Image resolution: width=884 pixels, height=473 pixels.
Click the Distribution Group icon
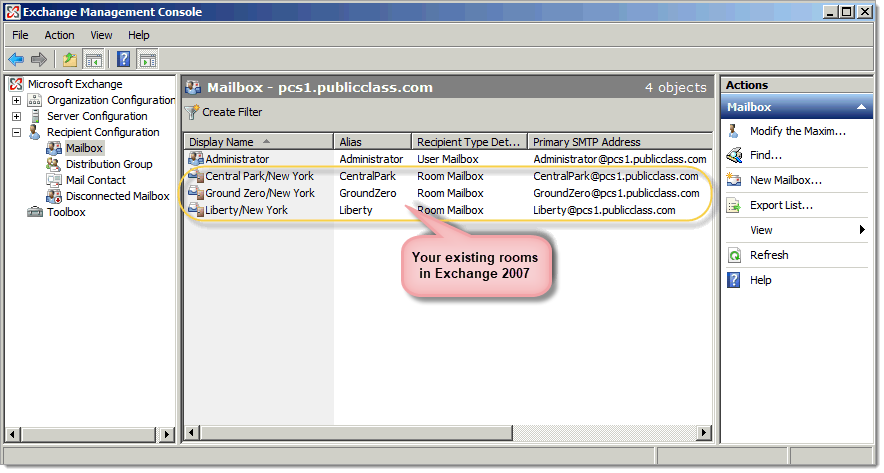coord(54,164)
